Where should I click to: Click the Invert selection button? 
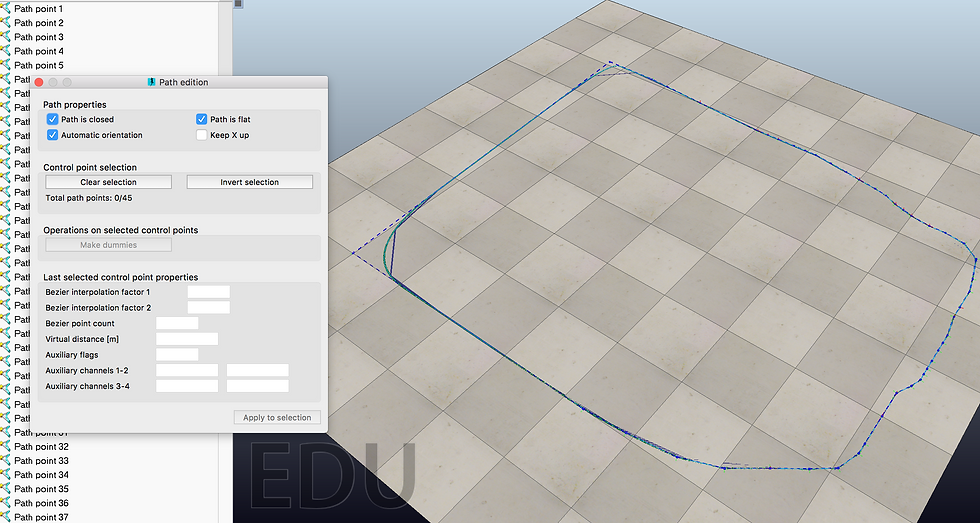249,182
